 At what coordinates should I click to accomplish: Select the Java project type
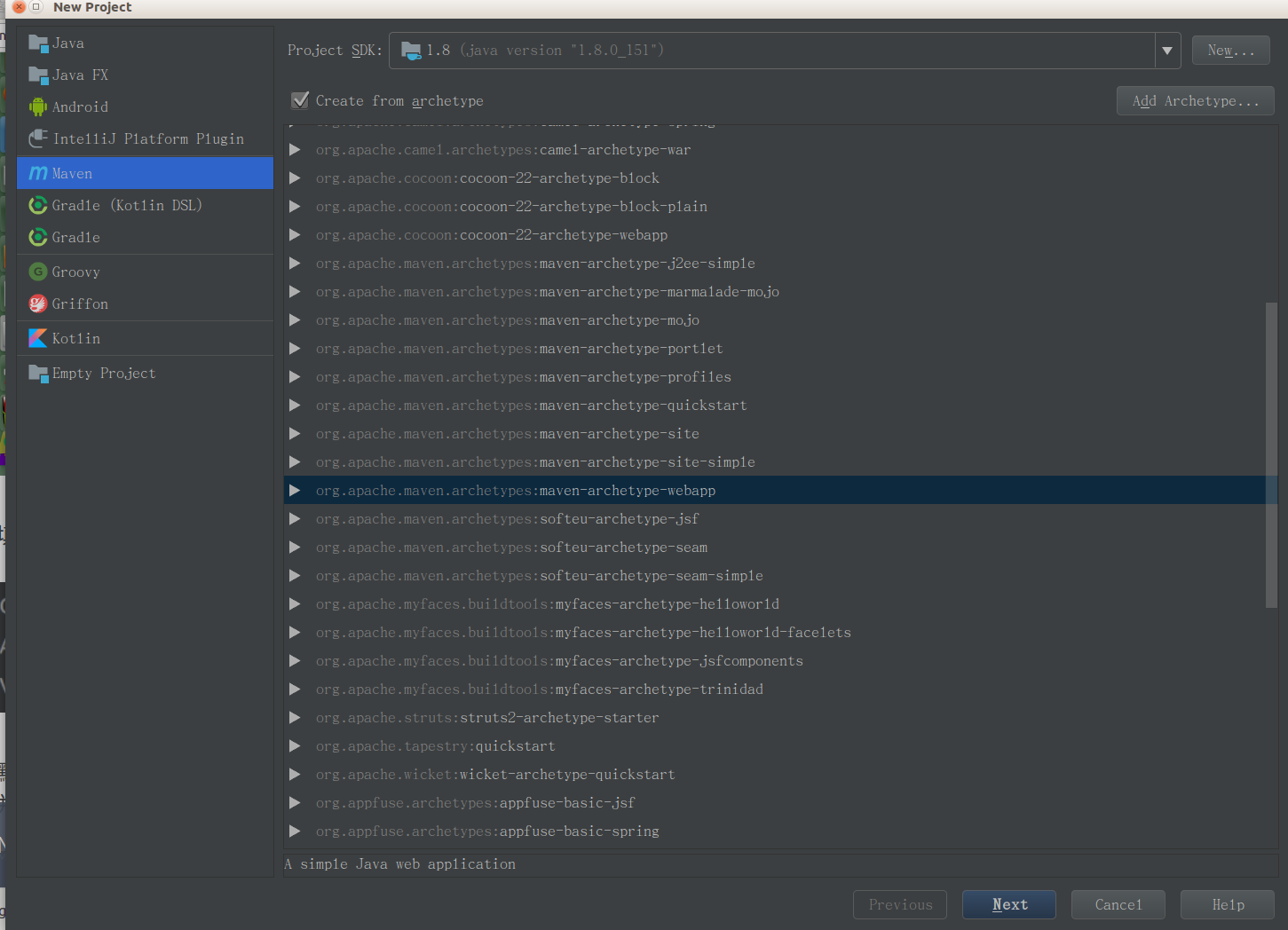click(x=145, y=43)
